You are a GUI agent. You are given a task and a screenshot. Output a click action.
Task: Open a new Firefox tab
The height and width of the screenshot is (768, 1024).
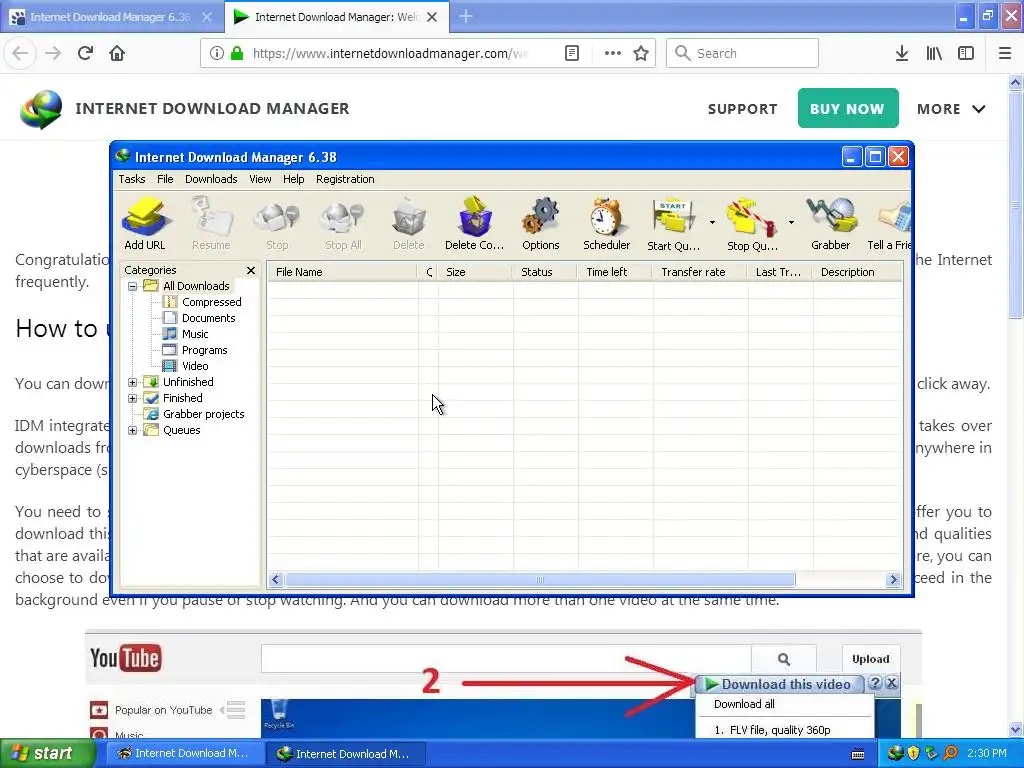(x=466, y=17)
